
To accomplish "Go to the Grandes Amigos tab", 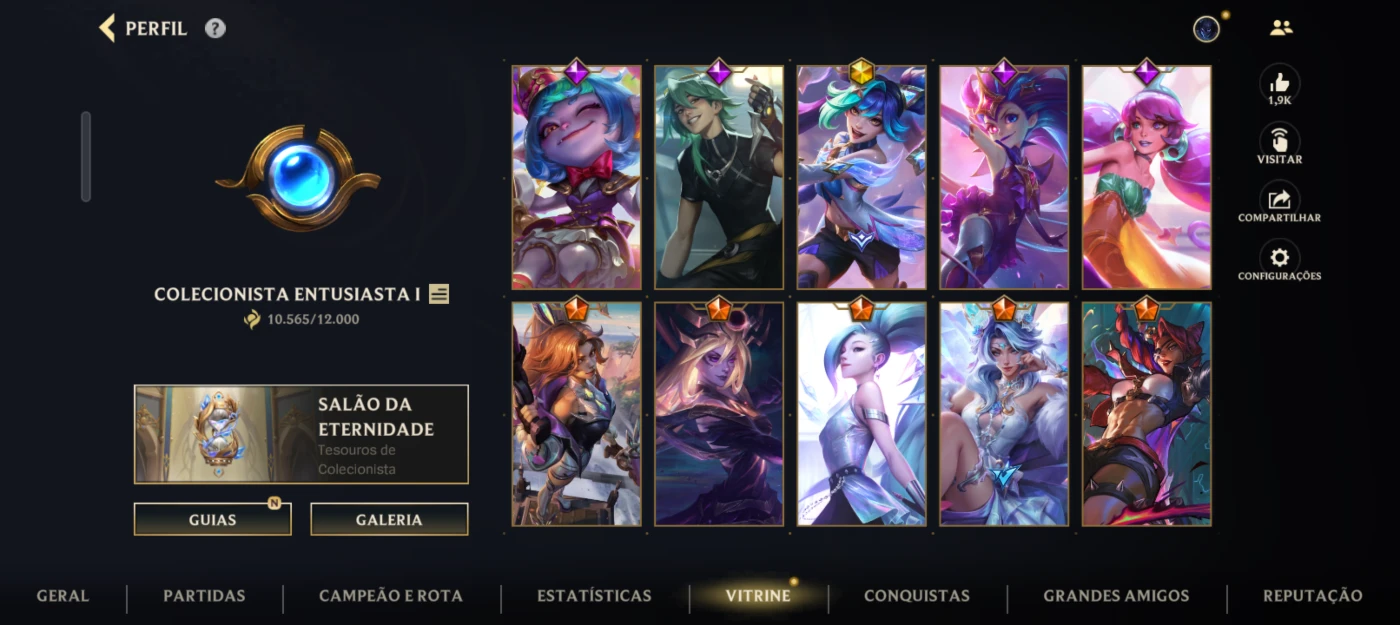I will [1116, 596].
